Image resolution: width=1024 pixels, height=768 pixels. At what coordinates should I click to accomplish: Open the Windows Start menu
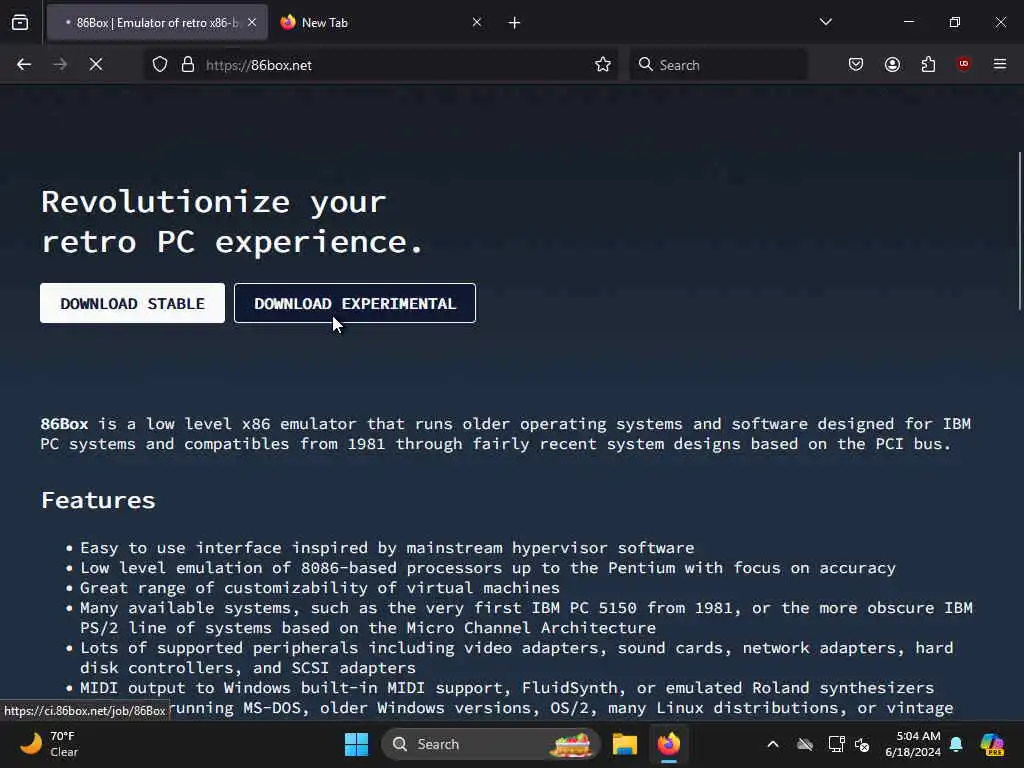[x=357, y=744]
